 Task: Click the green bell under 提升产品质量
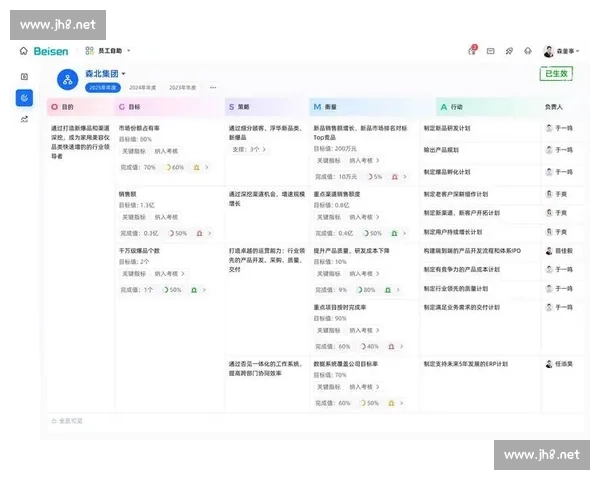[x=388, y=290]
